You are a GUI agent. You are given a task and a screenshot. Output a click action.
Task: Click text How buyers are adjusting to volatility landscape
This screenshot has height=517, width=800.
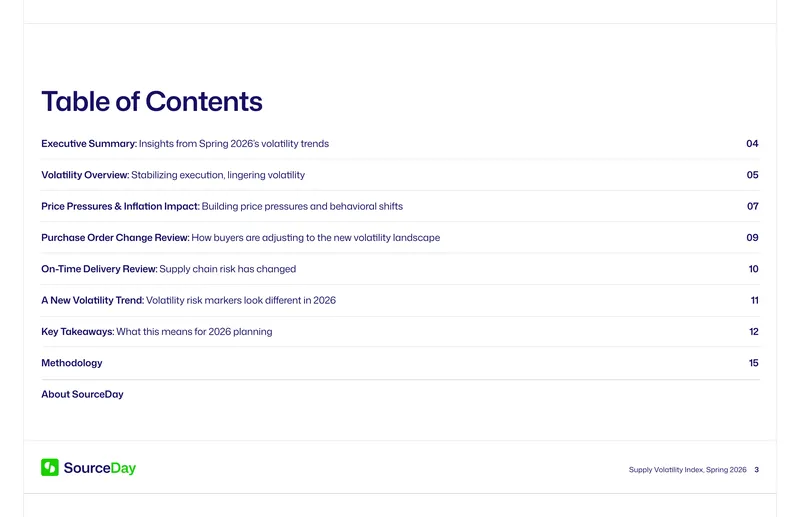[316, 238]
